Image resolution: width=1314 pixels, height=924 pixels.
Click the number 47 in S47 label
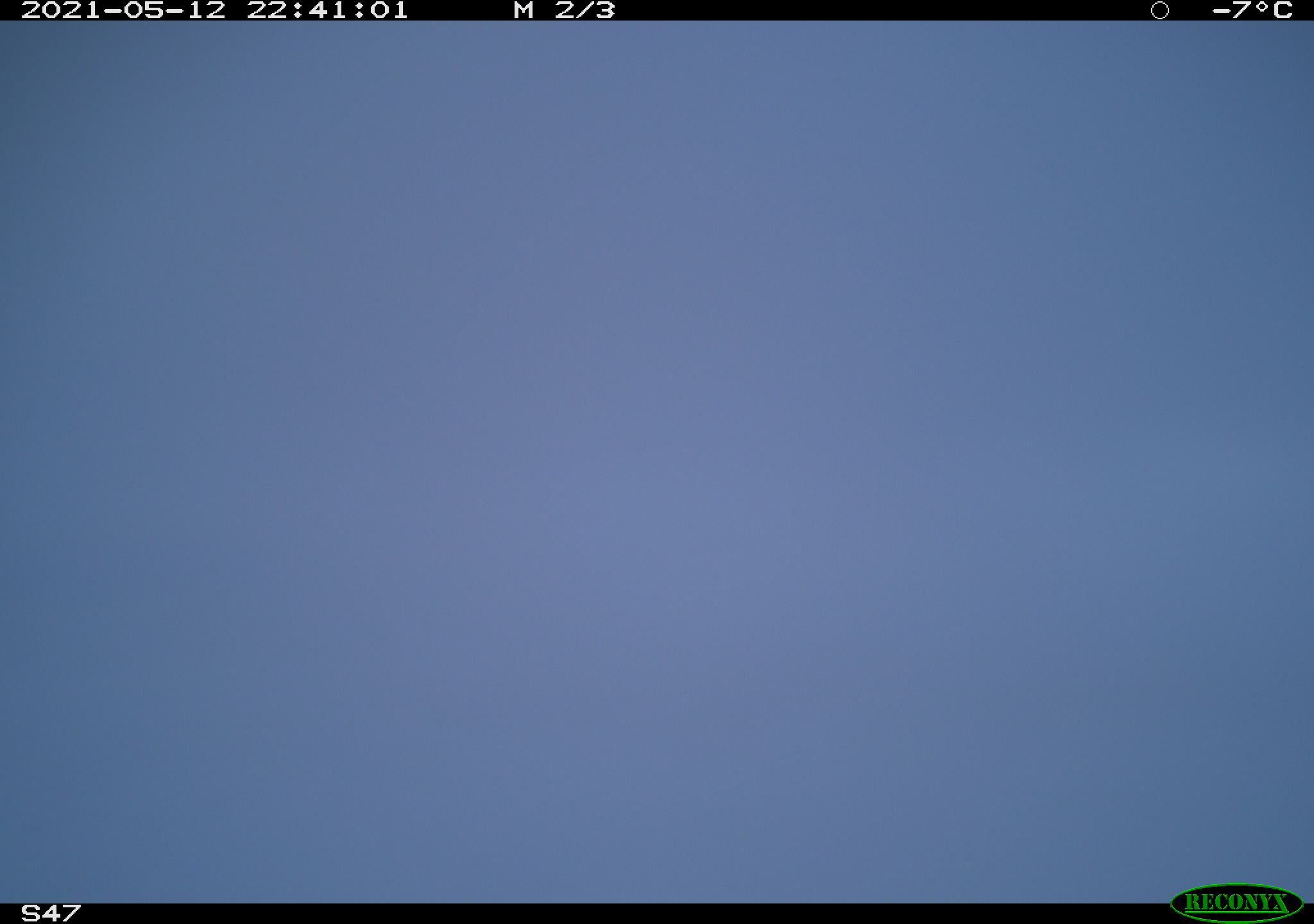pos(61,913)
